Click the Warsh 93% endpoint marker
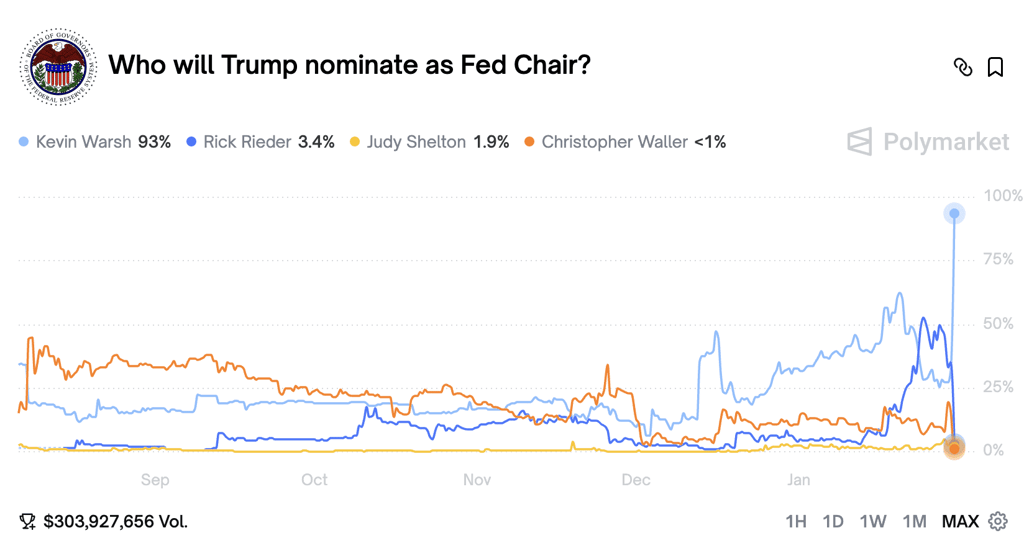 pos(954,213)
